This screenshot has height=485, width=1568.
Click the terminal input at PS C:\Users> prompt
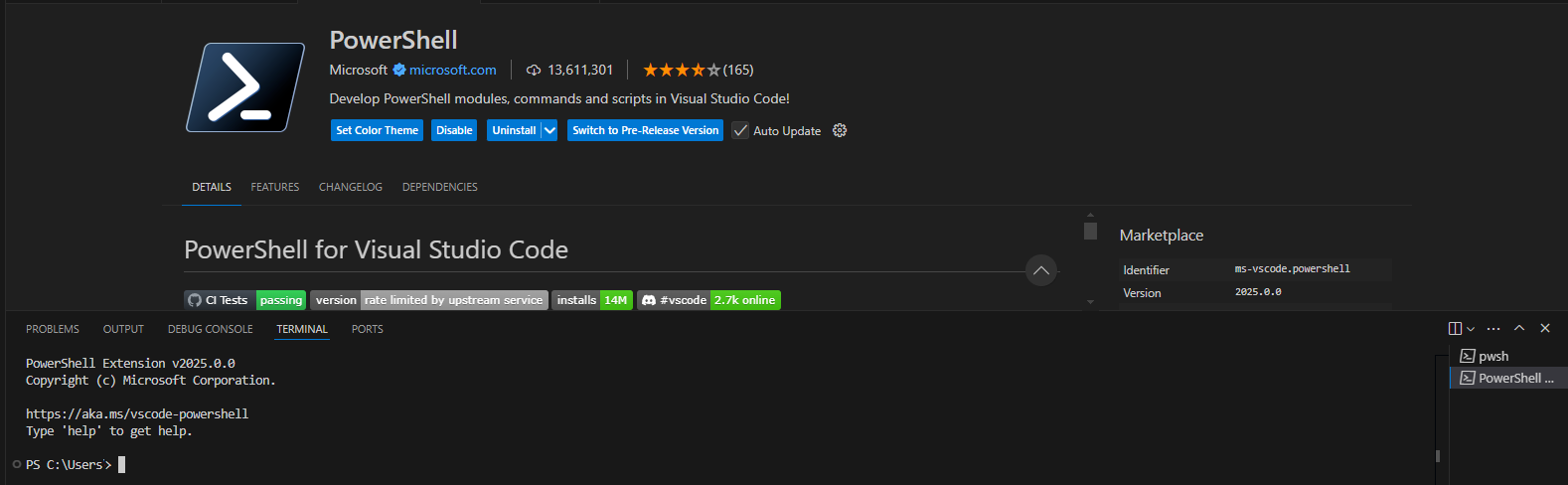coord(121,464)
